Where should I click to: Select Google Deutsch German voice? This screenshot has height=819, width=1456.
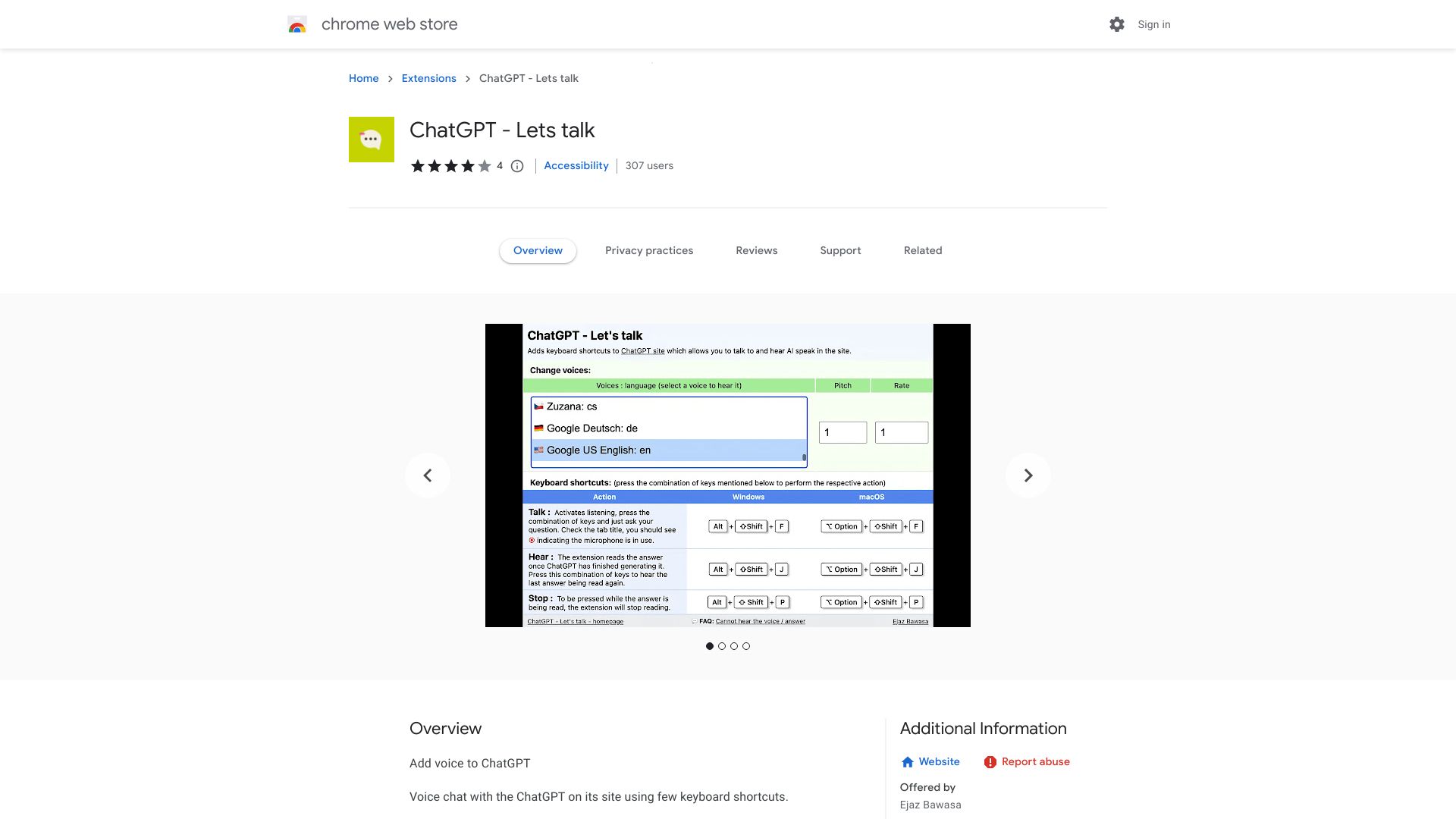tap(666, 428)
